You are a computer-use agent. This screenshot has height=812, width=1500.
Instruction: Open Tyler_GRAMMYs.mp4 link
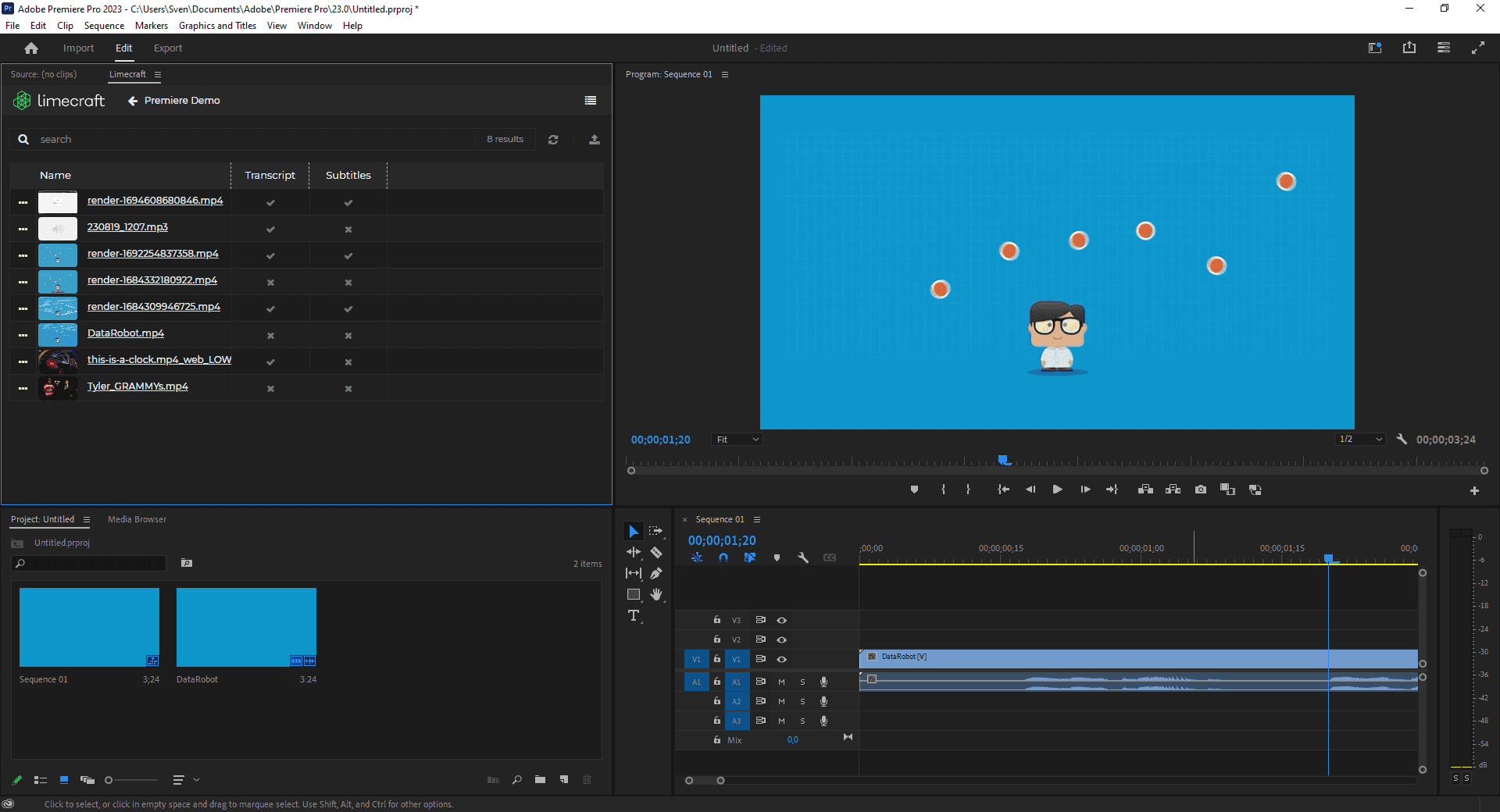click(x=137, y=386)
